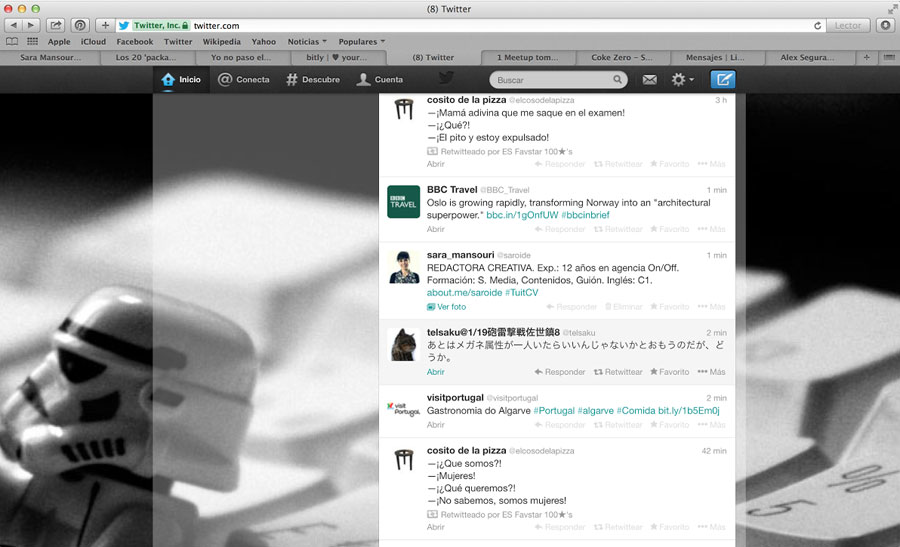Open Descubre hashtag section

313,80
